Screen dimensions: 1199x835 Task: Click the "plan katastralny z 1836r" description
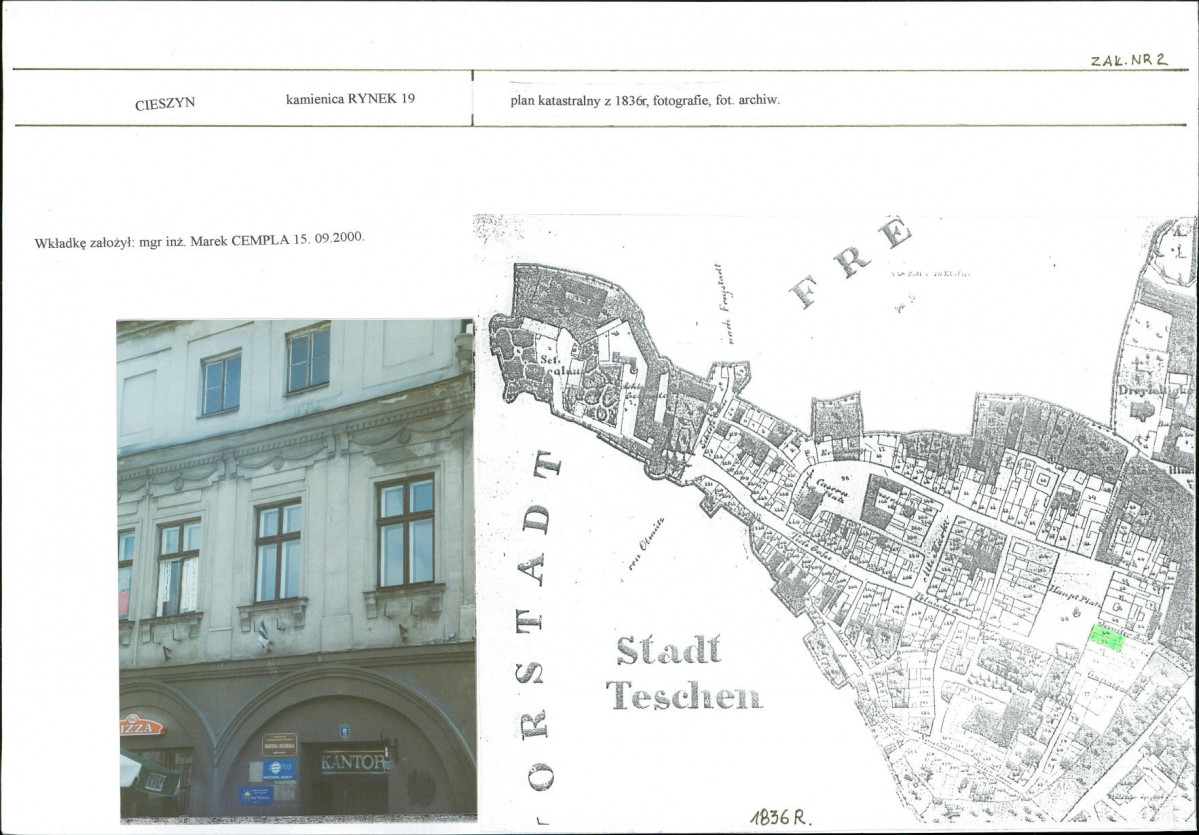(x=644, y=100)
